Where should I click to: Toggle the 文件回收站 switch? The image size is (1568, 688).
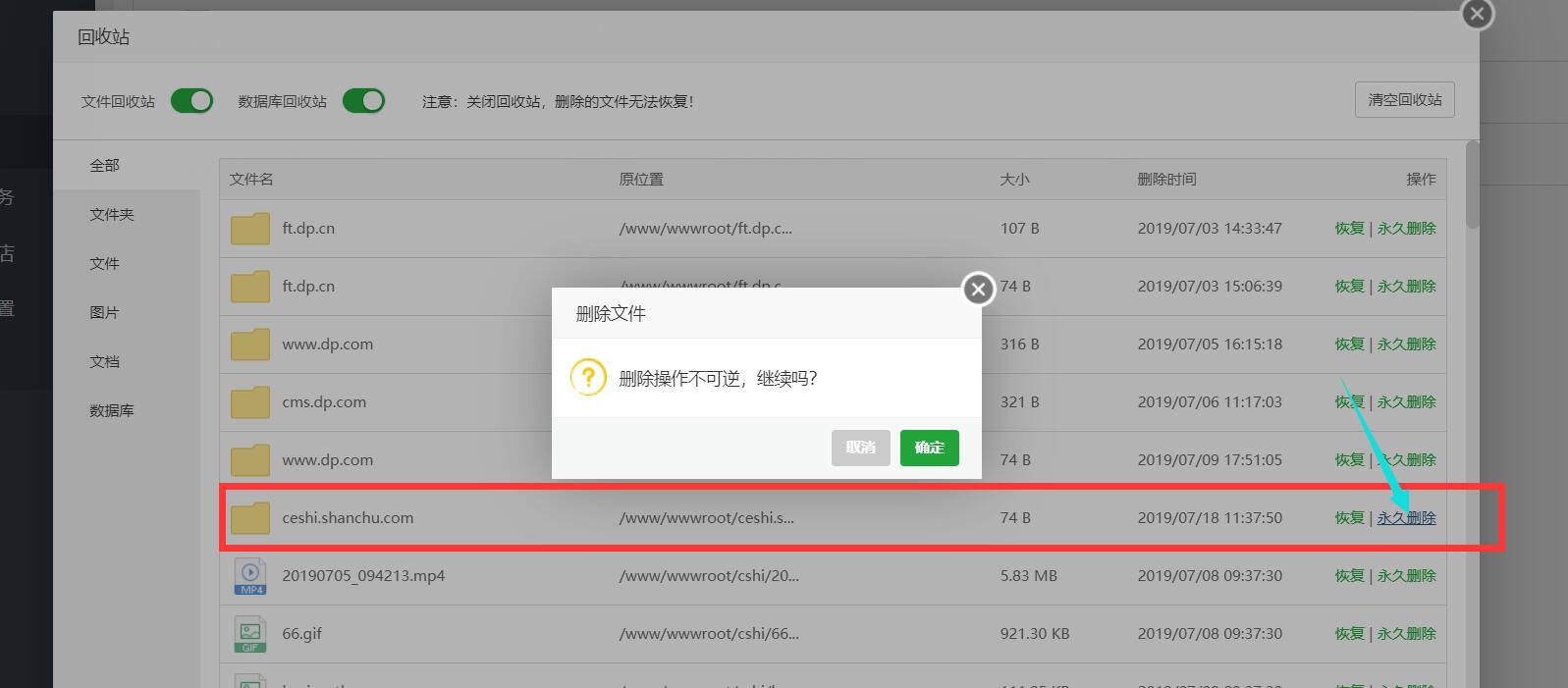click(191, 100)
